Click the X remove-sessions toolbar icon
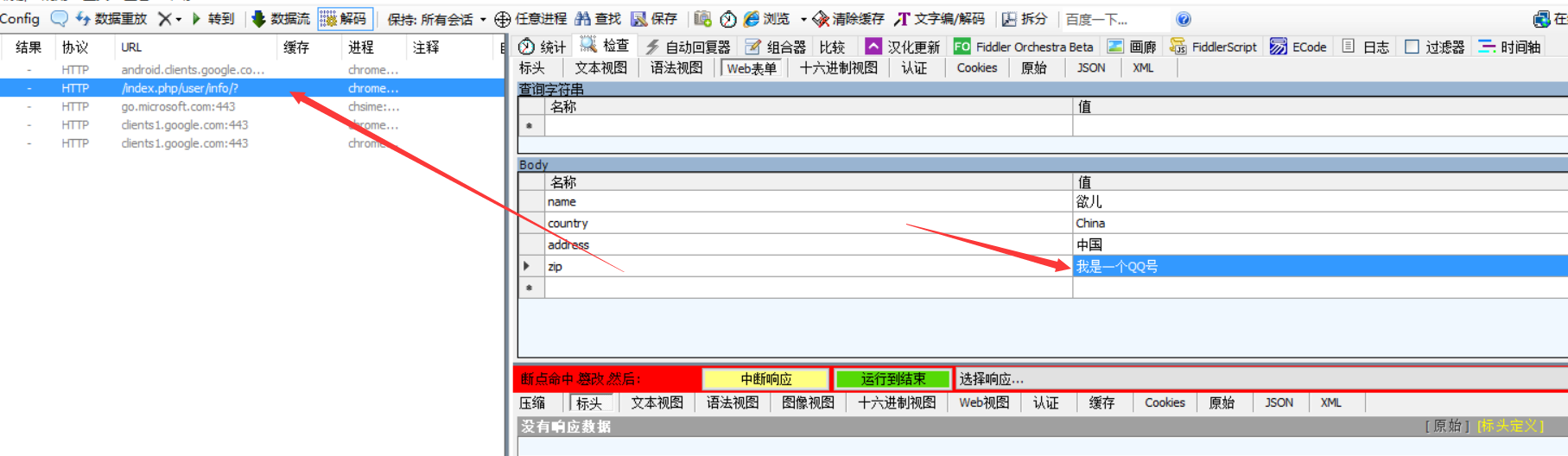Image resolution: width=1568 pixels, height=456 pixels. pyautogui.click(x=164, y=18)
